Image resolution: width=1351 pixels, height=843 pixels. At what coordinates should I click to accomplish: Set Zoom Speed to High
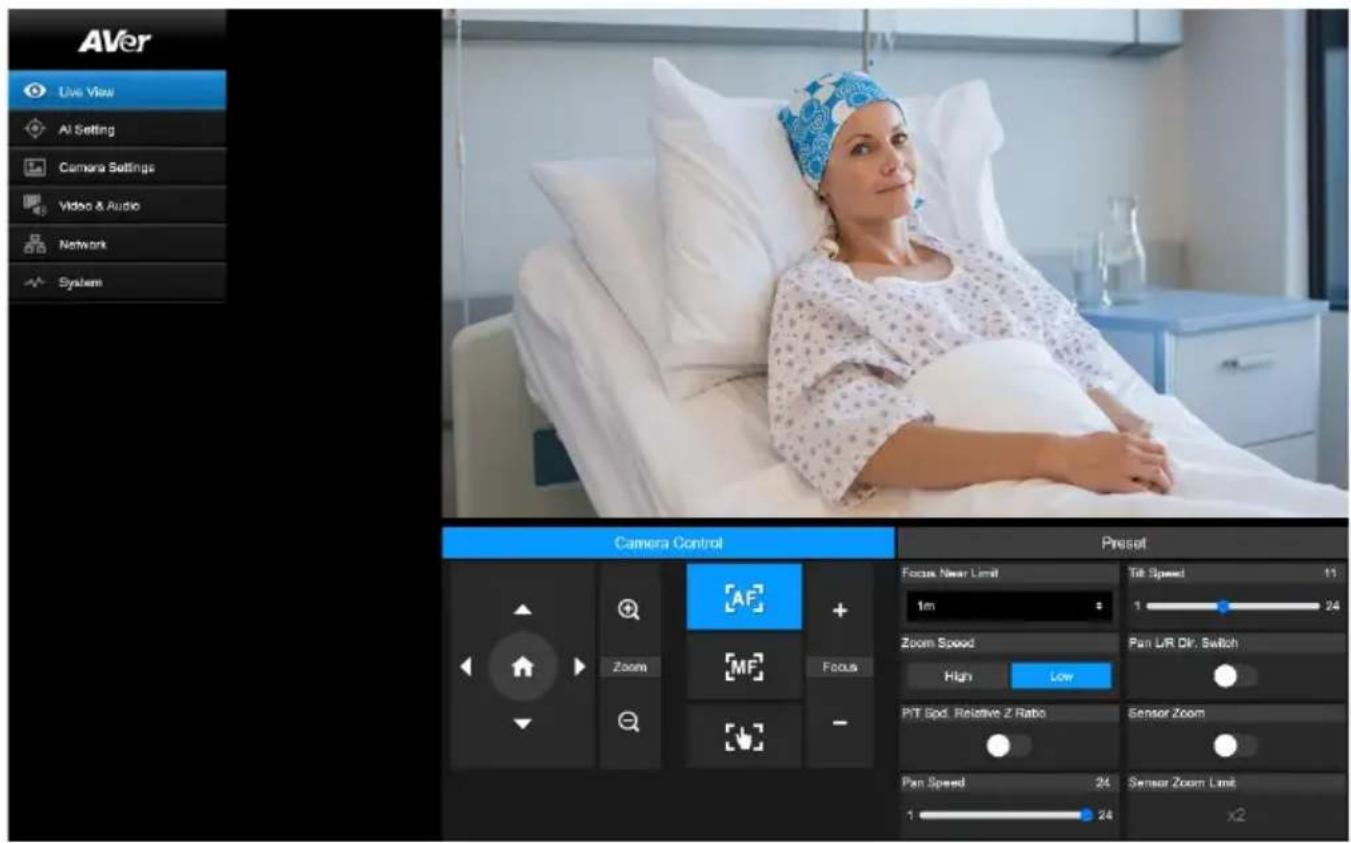click(957, 676)
